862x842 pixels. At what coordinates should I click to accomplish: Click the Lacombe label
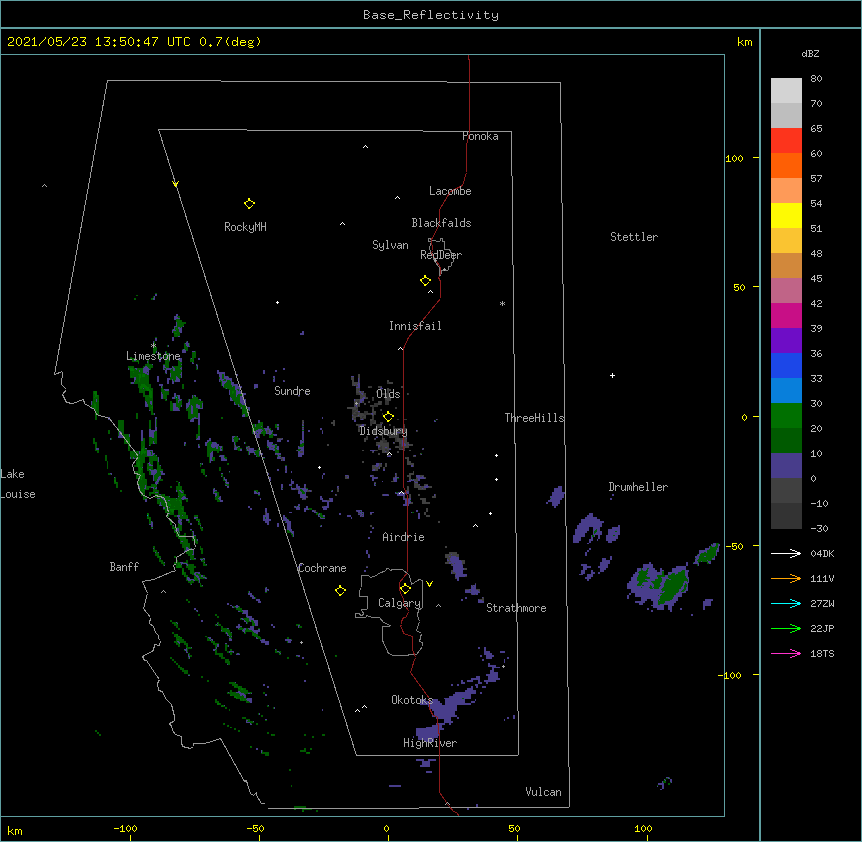coord(450,191)
